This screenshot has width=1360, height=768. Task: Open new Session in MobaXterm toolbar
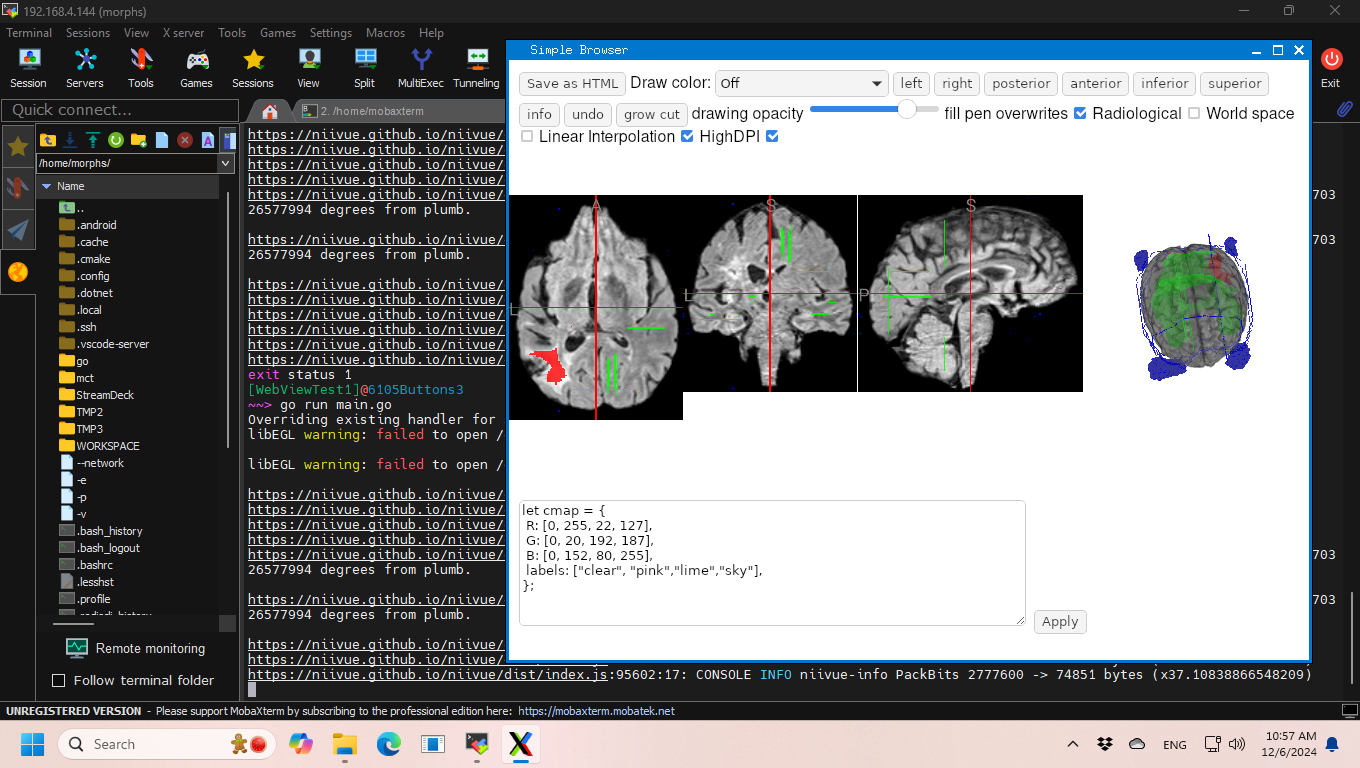pos(28,68)
